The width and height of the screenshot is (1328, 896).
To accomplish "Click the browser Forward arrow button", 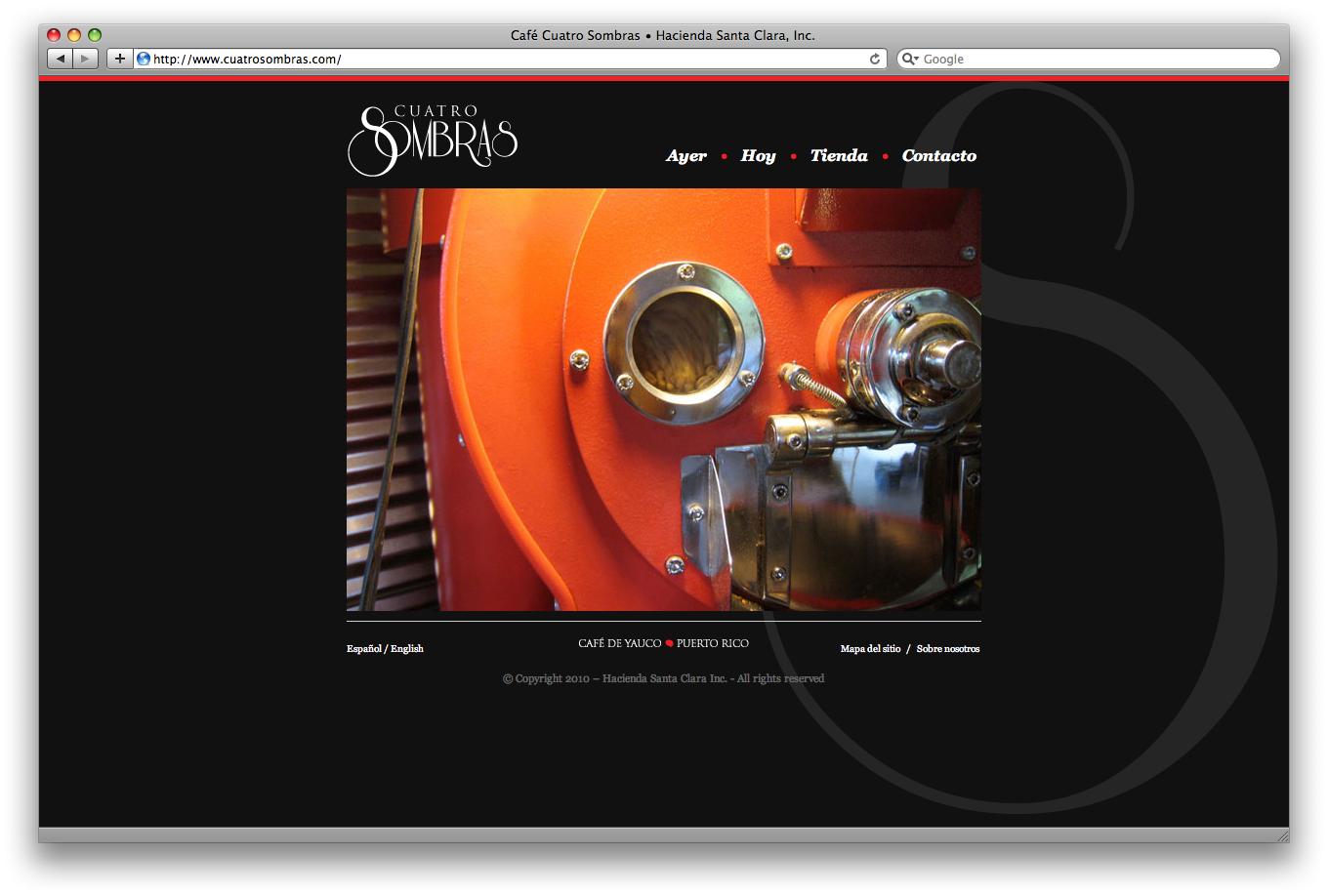I will point(86,59).
